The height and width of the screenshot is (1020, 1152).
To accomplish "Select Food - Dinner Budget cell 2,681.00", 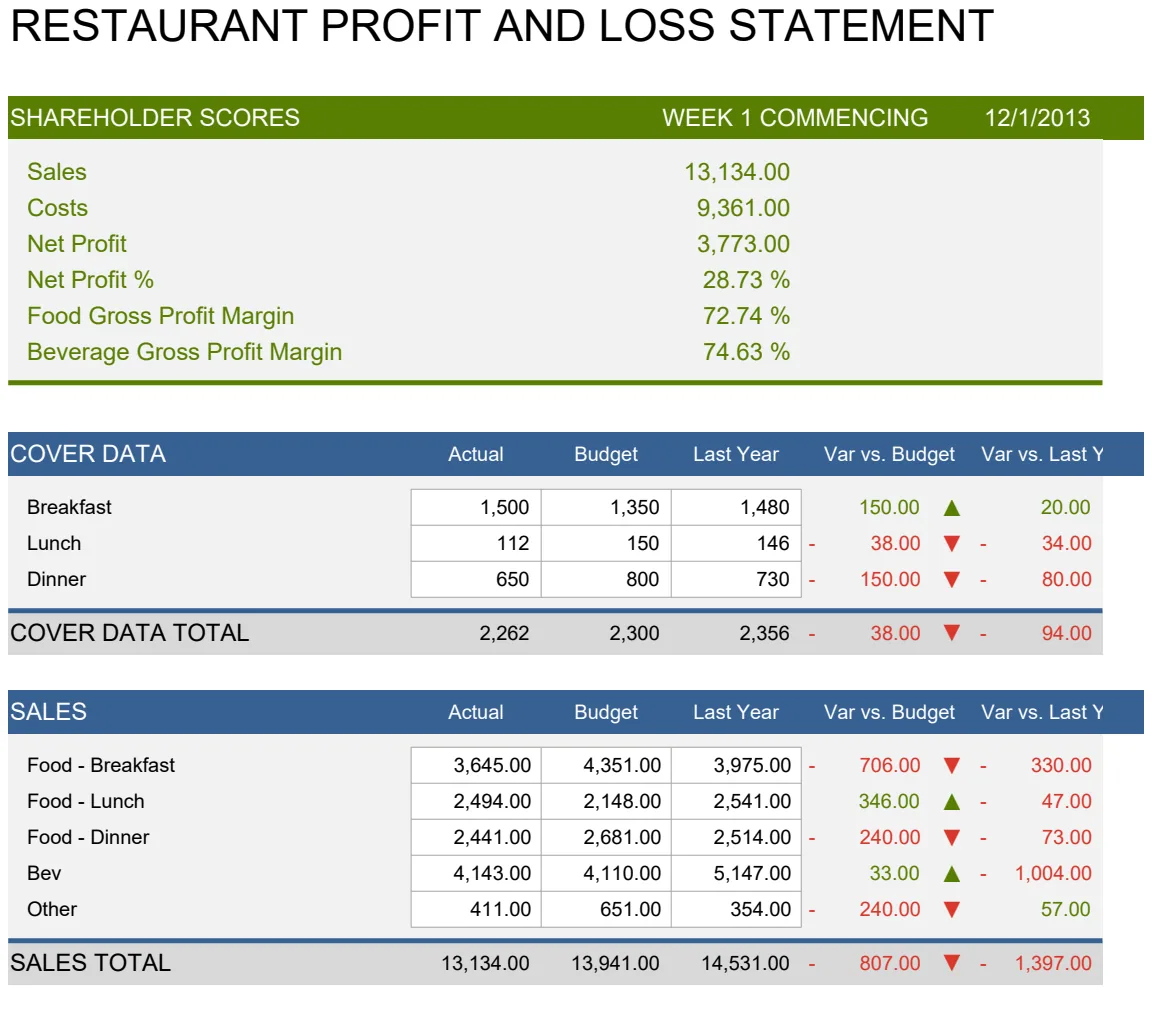I will (606, 837).
